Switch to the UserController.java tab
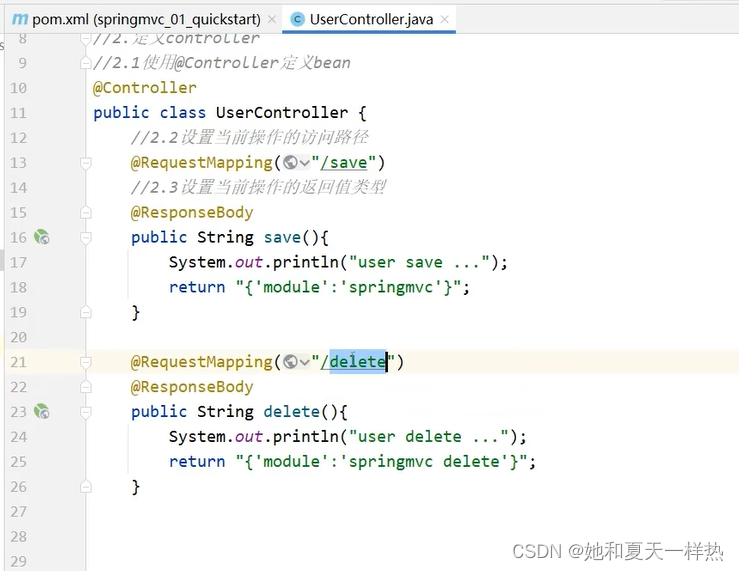The height and width of the screenshot is (571, 739). pyautogui.click(x=371, y=19)
